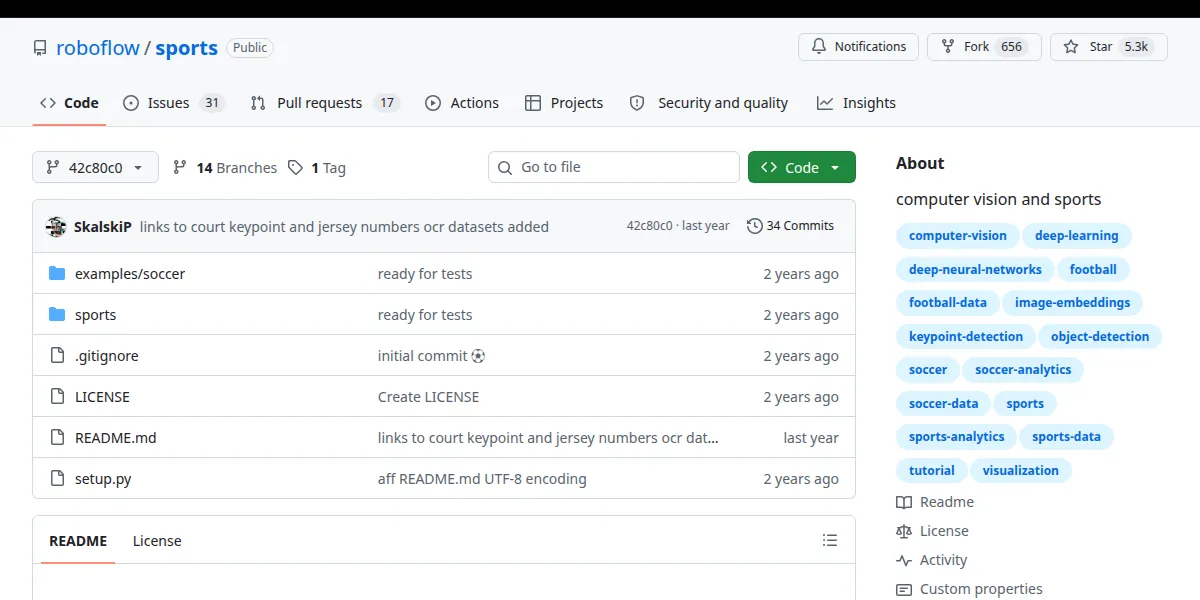Click the history clock icon beside 34 Commits
The width and height of the screenshot is (1200, 600).
[x=755, y=226]
